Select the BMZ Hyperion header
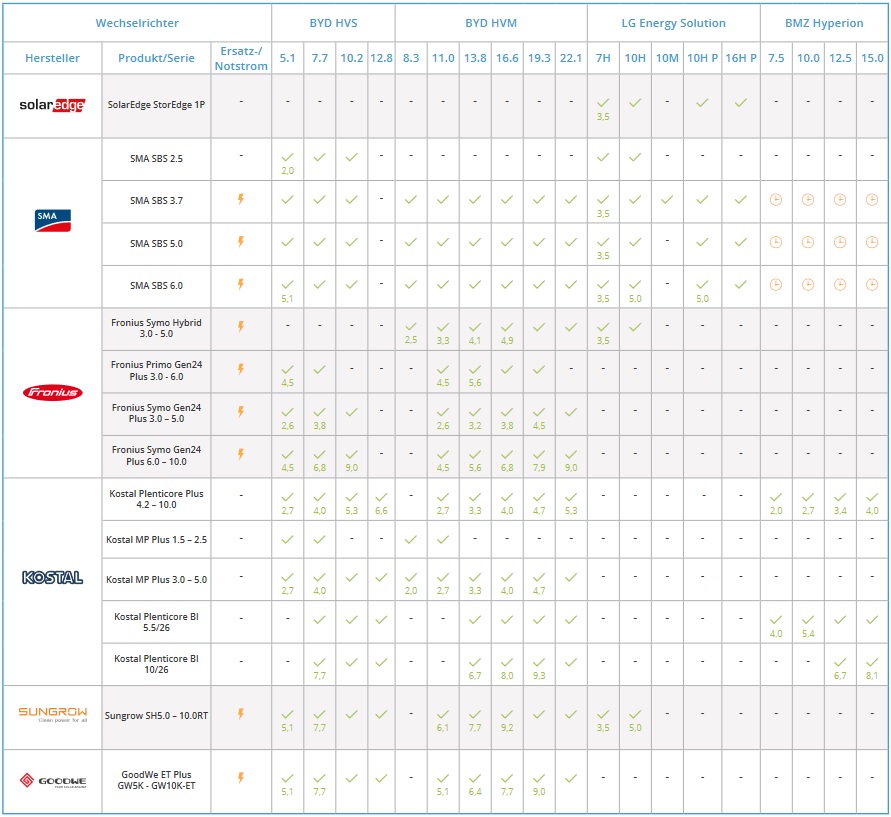Viewport: 891px width, 817px height. tap(824, 23)
